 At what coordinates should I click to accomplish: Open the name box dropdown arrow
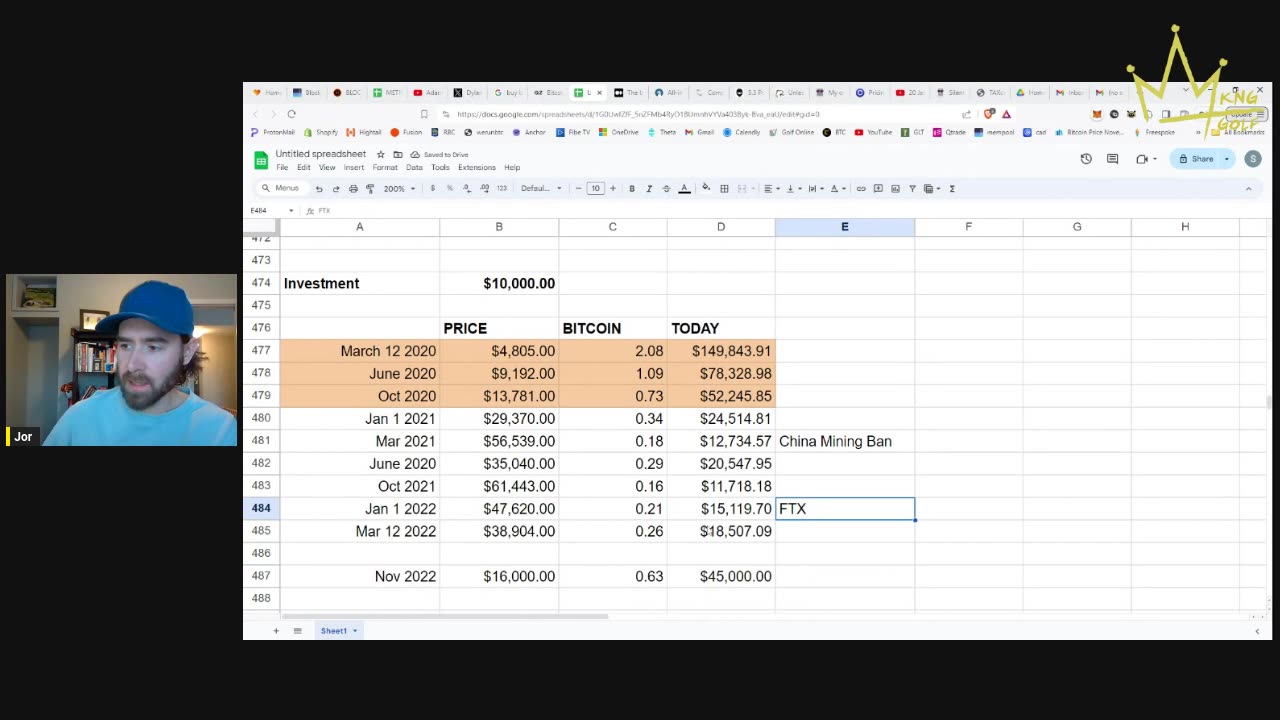pyautogui.click(x=291, y=211)
